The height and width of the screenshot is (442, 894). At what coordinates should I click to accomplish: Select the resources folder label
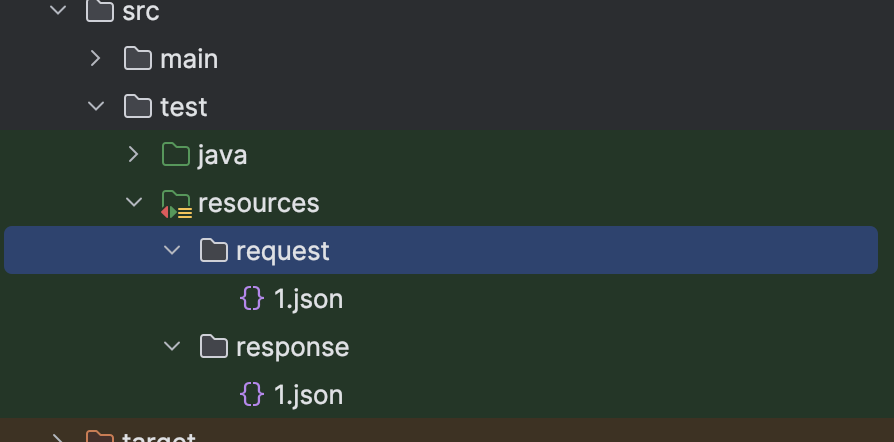(x=258, y=203)
